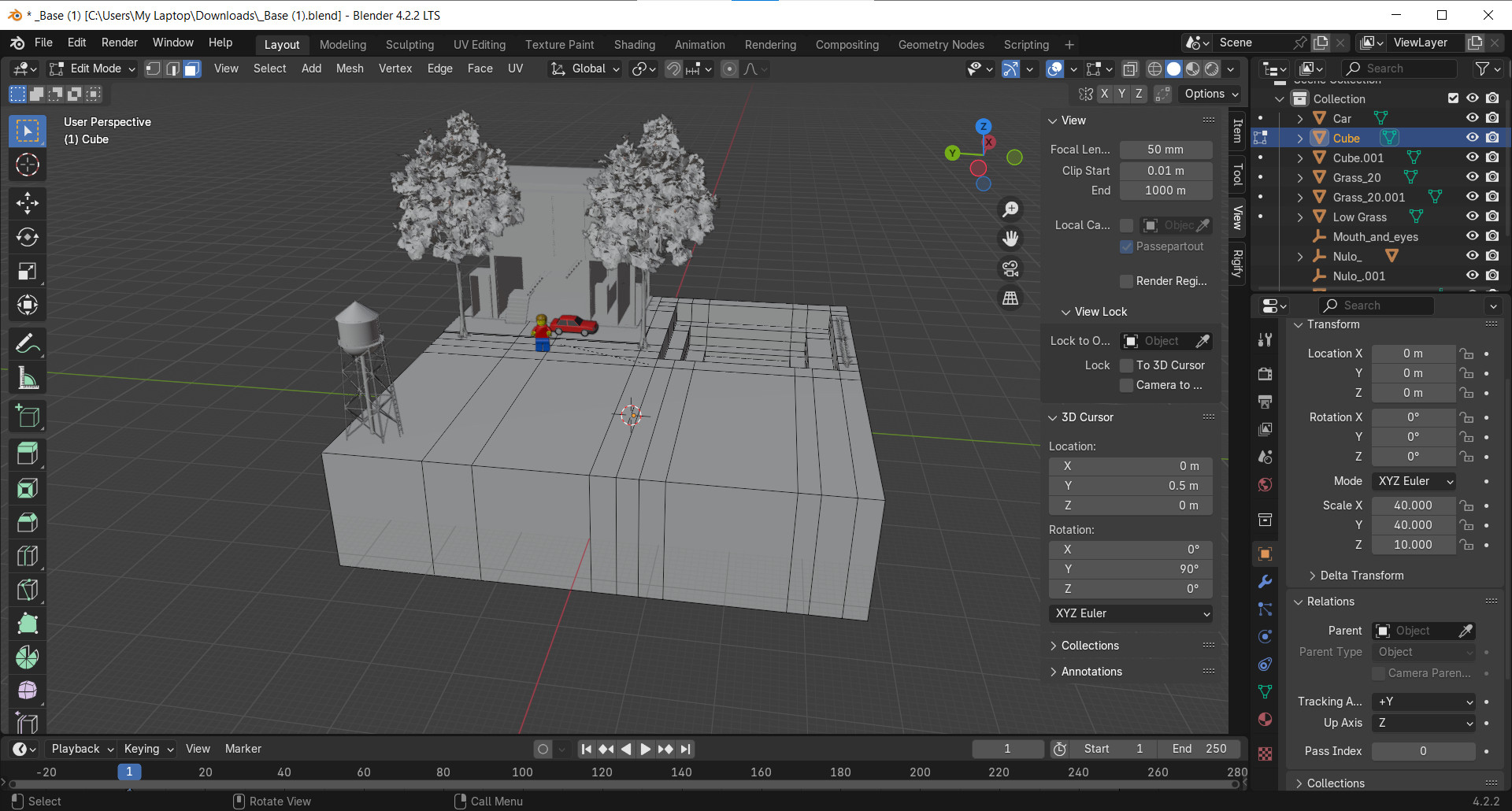The image size is (1512, 811).
Task: Expand the Delta Transform panel
Action: (x=1362, y=576)
